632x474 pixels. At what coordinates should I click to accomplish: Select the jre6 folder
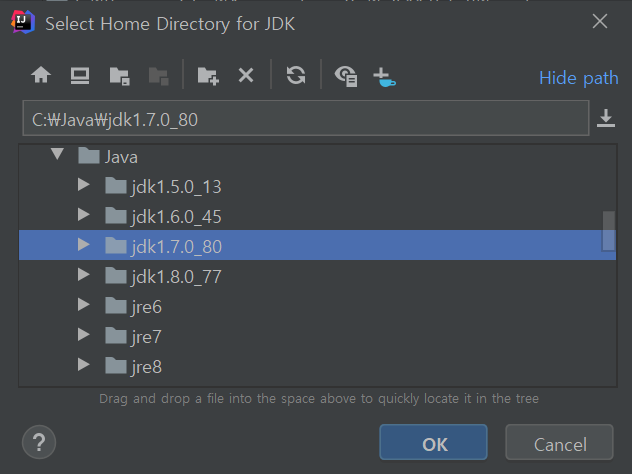(318, 306)
